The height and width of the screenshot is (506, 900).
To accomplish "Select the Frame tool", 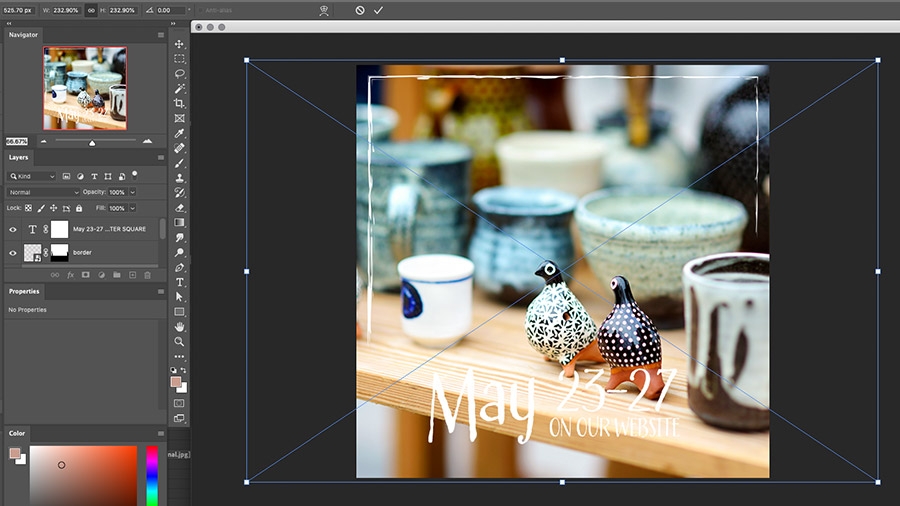I will tap(180, 119).
